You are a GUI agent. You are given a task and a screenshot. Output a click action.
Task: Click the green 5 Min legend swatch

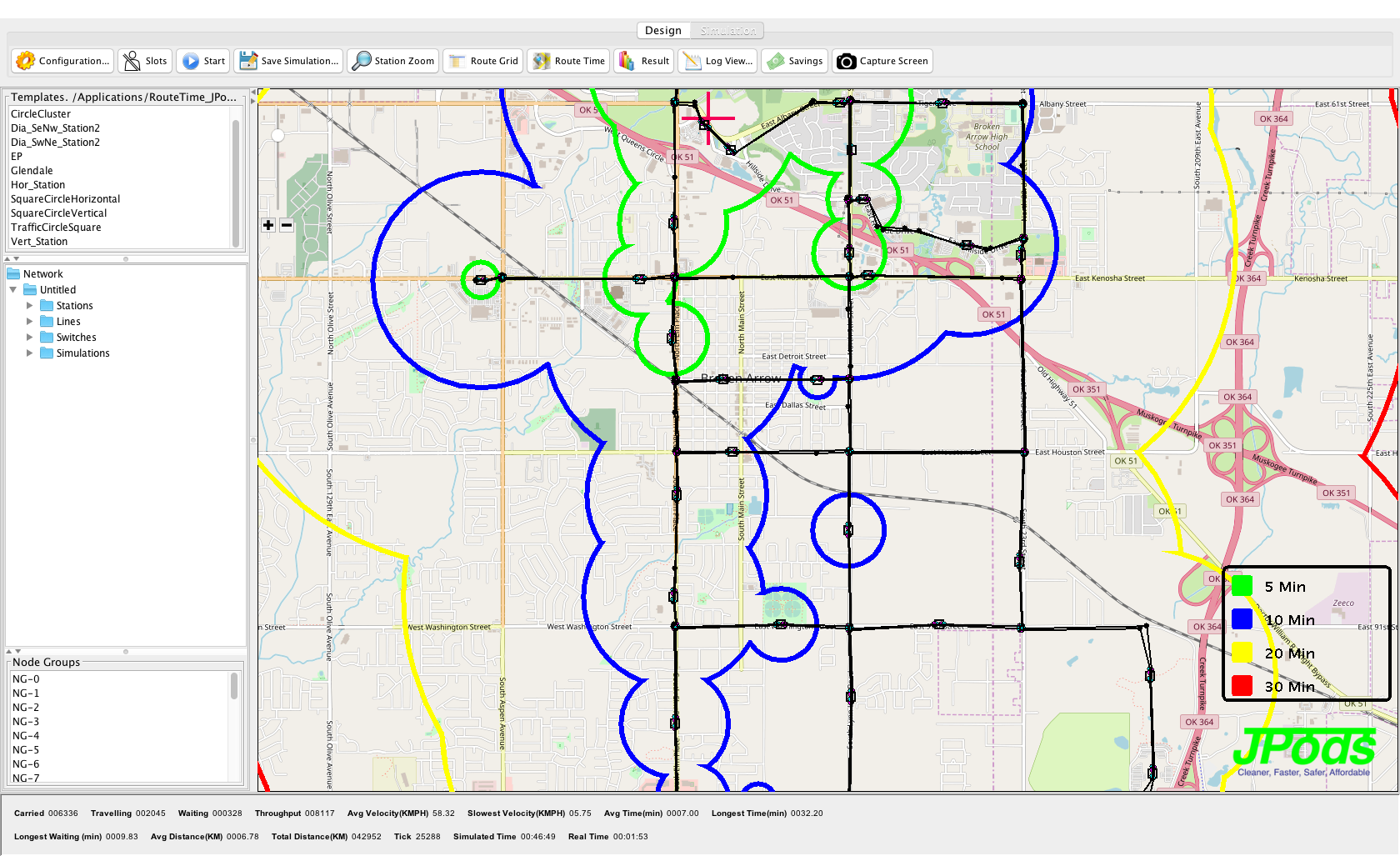click(1242, 586)
